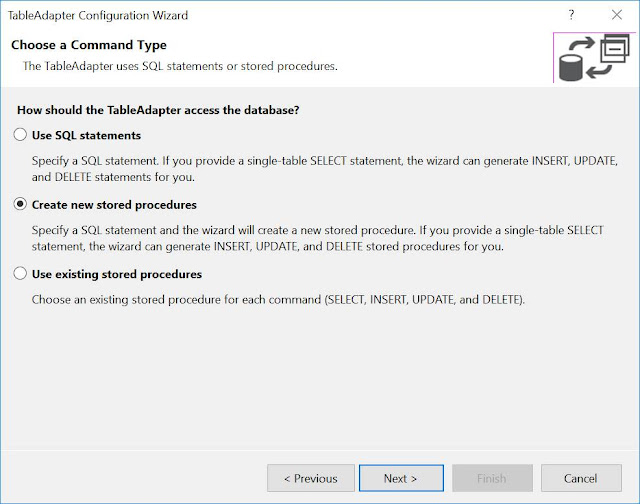This screenshot has height=504, width=640.
Task: Click the 'TableAdapter uses SQL statements' subtitle
Action: coord(180,66)
